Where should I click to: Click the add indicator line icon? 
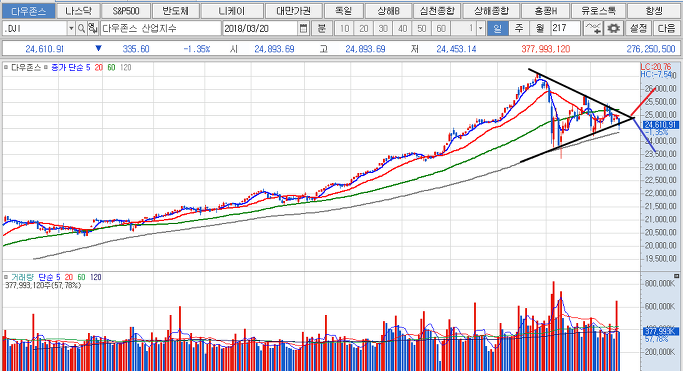(x=592, y=29)
